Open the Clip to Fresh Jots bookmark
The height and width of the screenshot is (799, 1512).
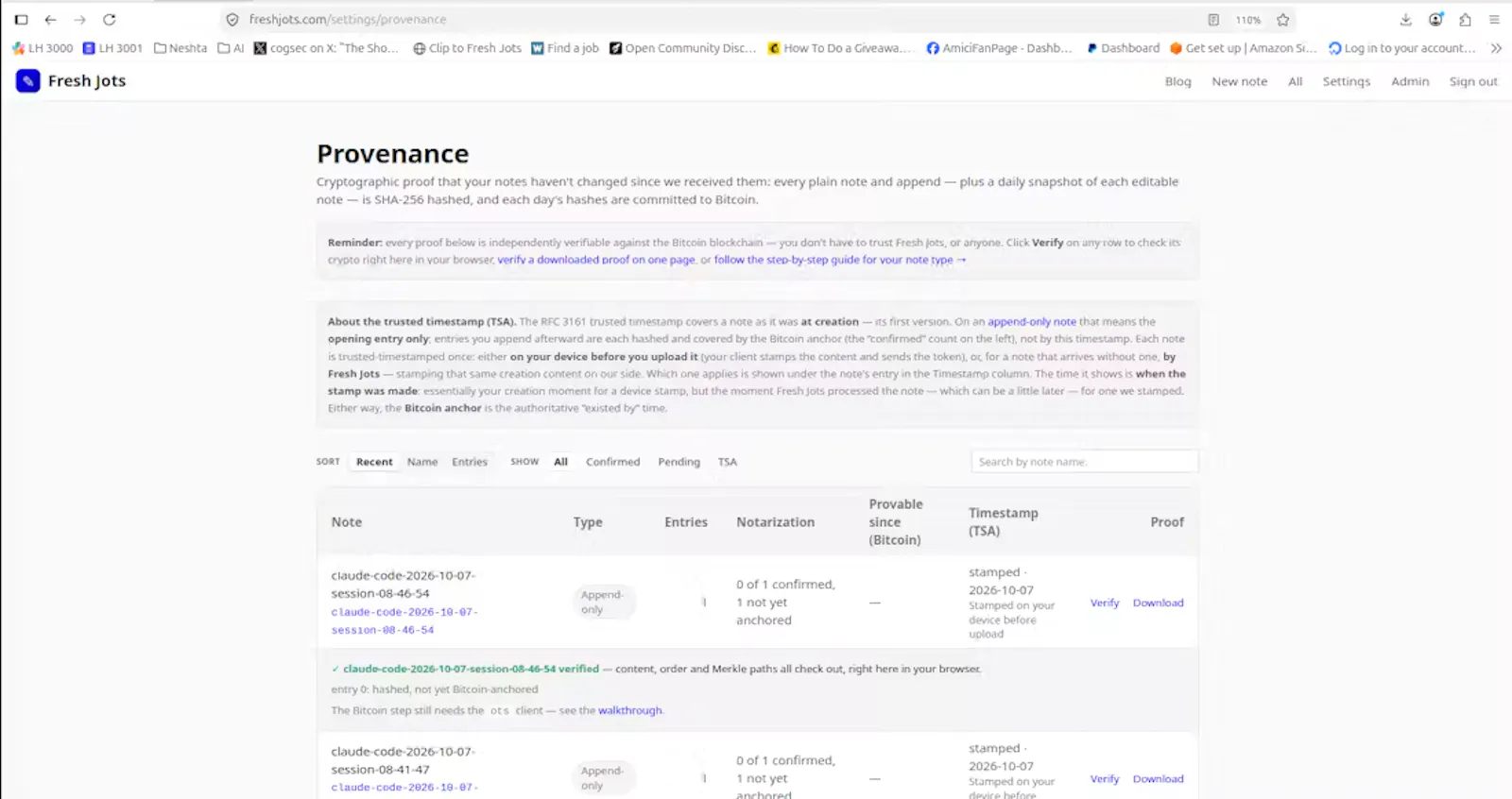(x=467, y=48)
